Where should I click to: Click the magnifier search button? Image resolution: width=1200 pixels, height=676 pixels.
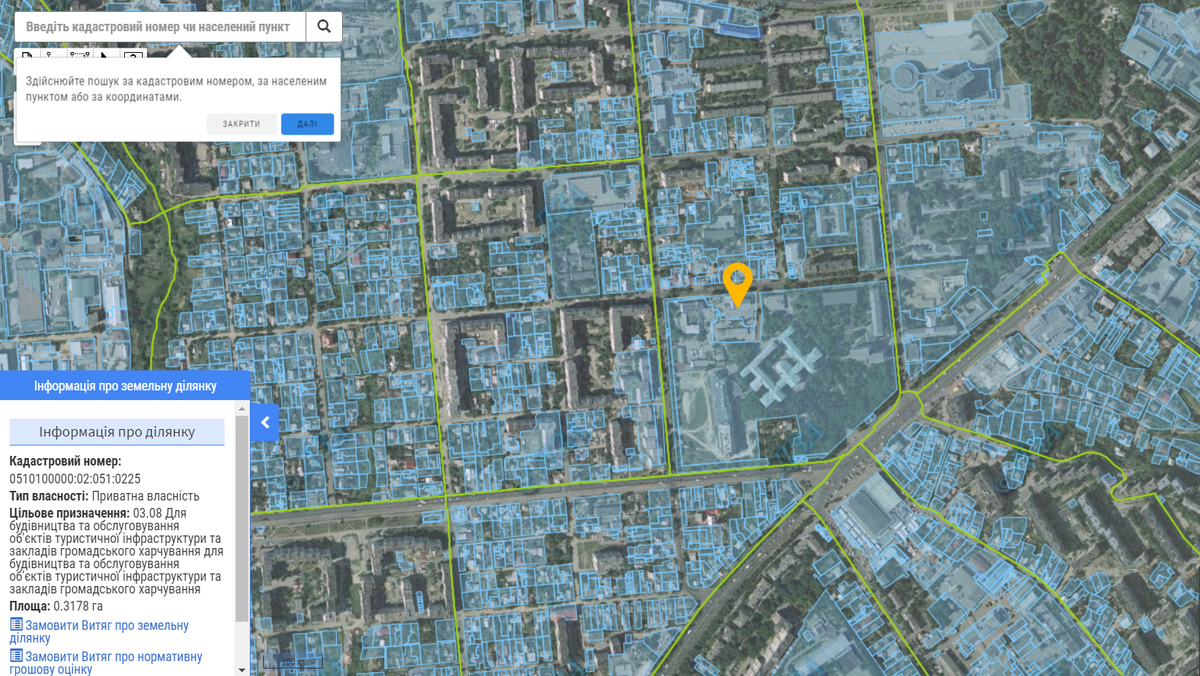pyautogui.click(x=324, y=27)
